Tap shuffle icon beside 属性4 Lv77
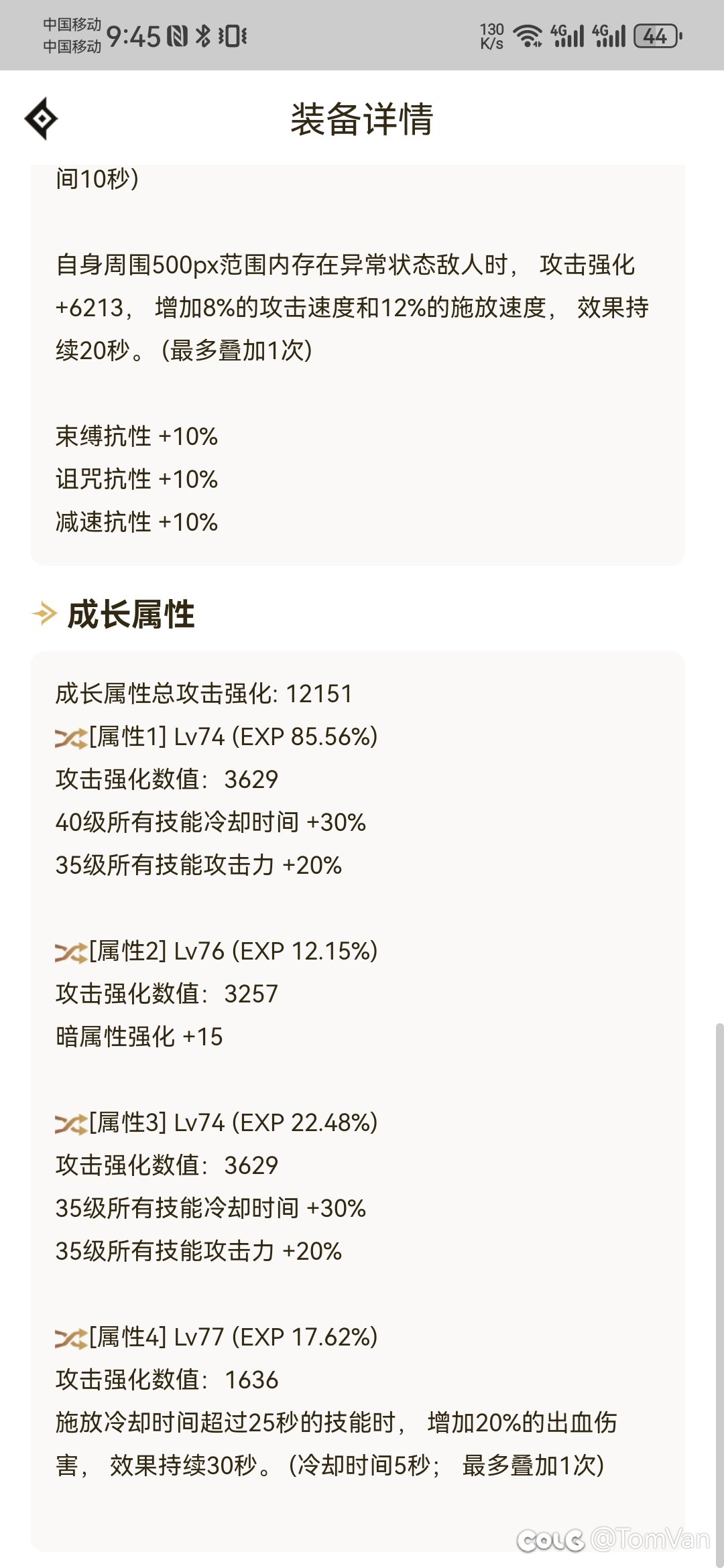 [x=70, y=1338]
